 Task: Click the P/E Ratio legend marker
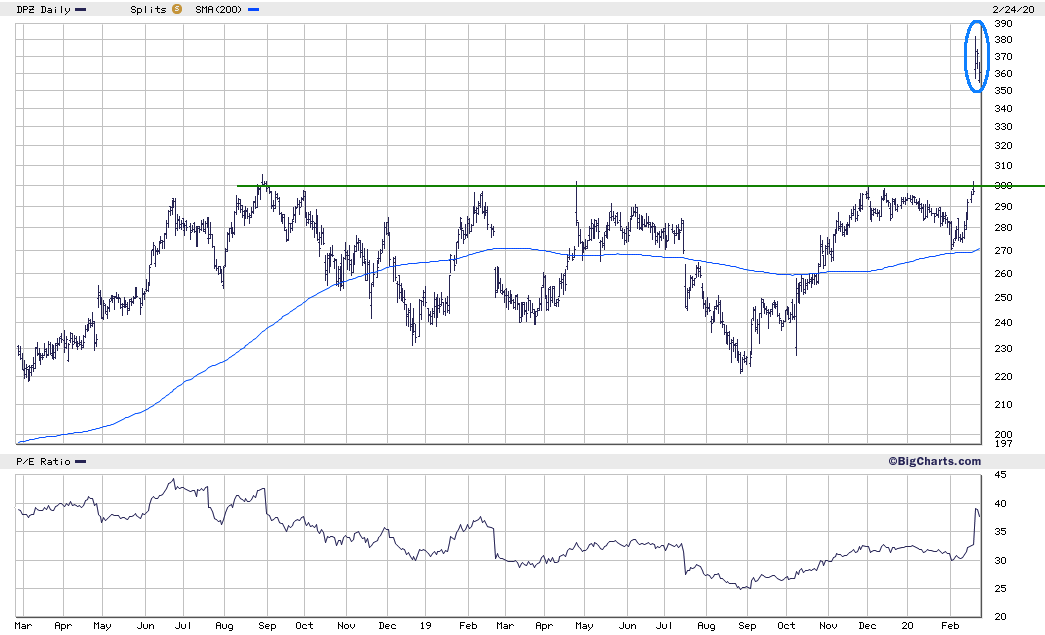(x=81, y=462)
